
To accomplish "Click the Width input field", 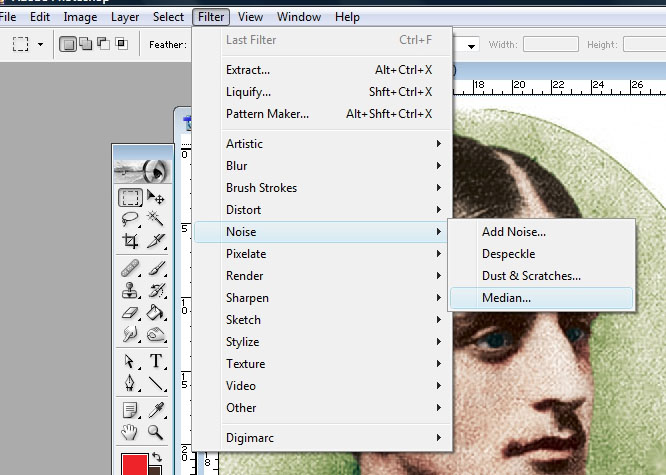I will (550, 44).
